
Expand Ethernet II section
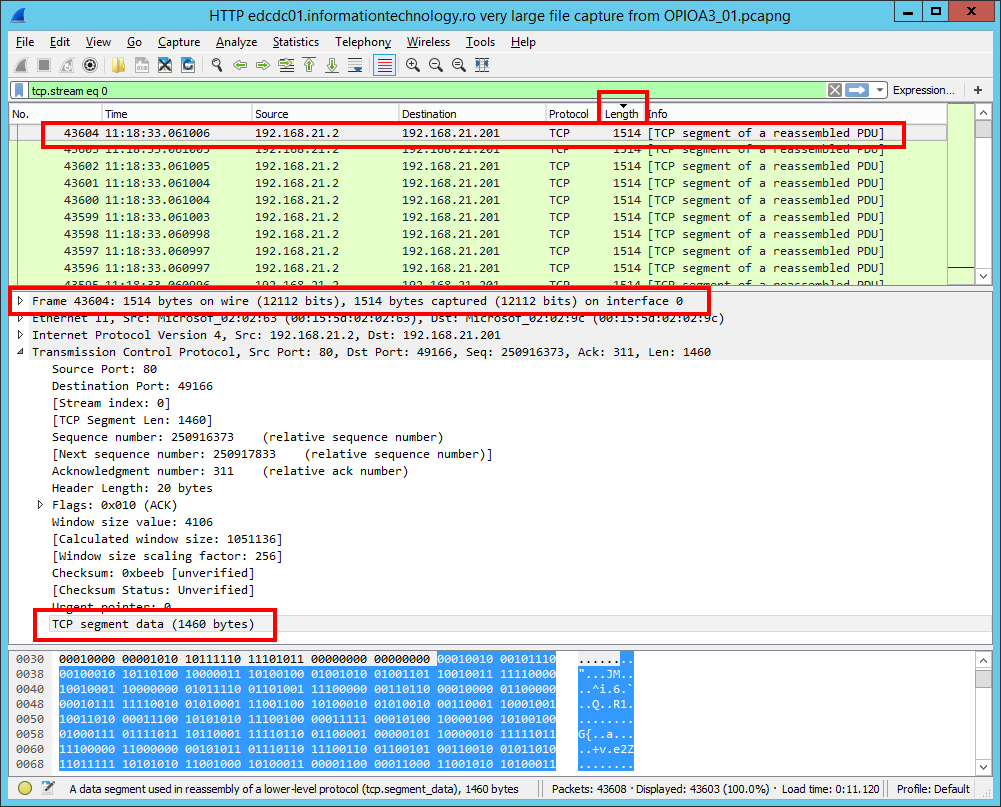[x=20, y=318]
